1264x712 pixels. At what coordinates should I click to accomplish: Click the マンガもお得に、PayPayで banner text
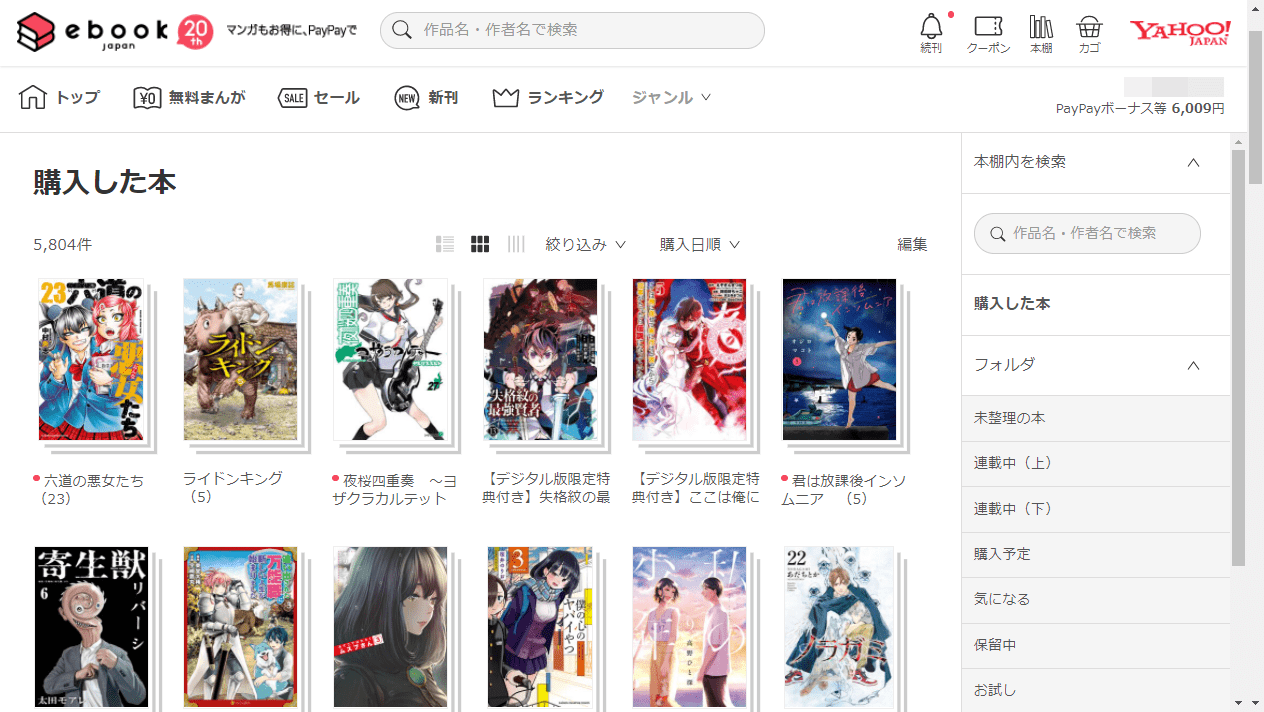click(292, 30)
